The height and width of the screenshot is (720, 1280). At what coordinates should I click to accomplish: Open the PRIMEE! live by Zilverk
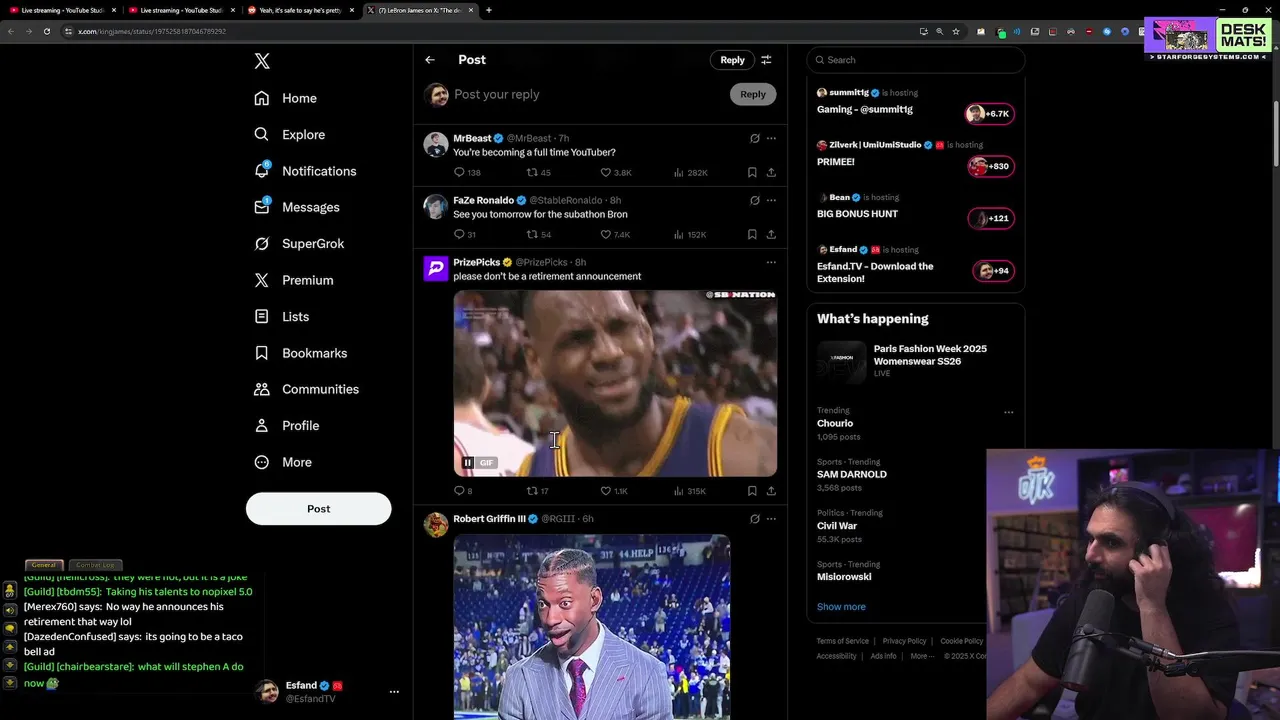pos(915,155)
